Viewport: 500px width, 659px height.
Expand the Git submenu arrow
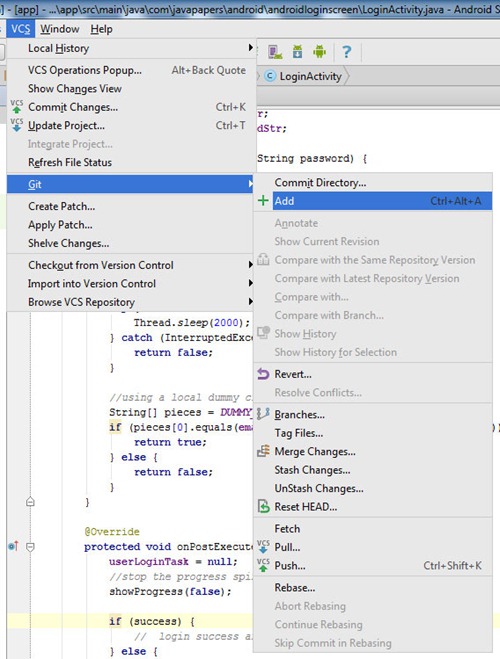[x=250, y=184]
